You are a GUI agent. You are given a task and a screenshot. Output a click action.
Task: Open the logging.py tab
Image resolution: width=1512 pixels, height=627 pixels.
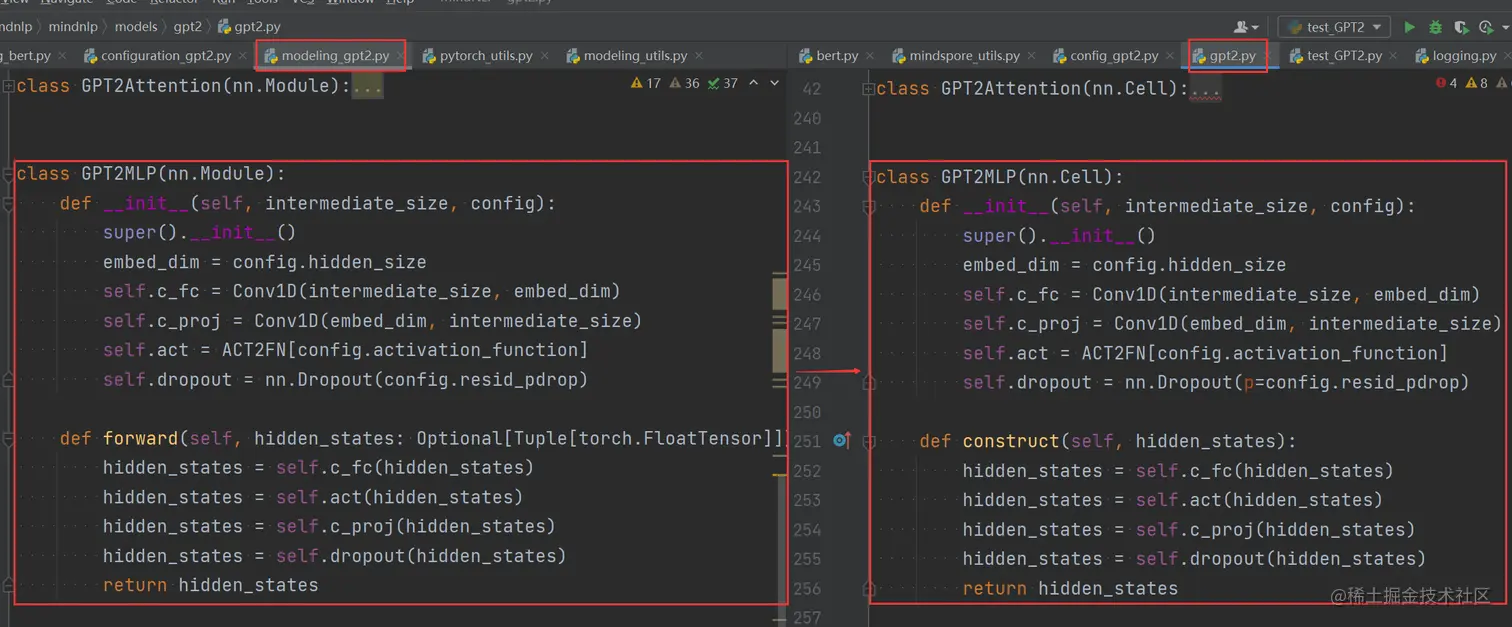(x=1463, y=56)
